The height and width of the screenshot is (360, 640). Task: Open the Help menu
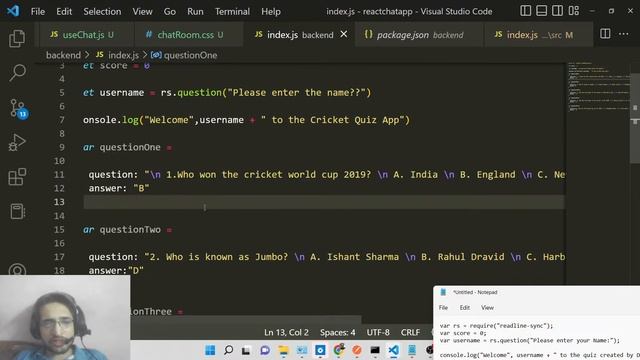tap(271, 11)
